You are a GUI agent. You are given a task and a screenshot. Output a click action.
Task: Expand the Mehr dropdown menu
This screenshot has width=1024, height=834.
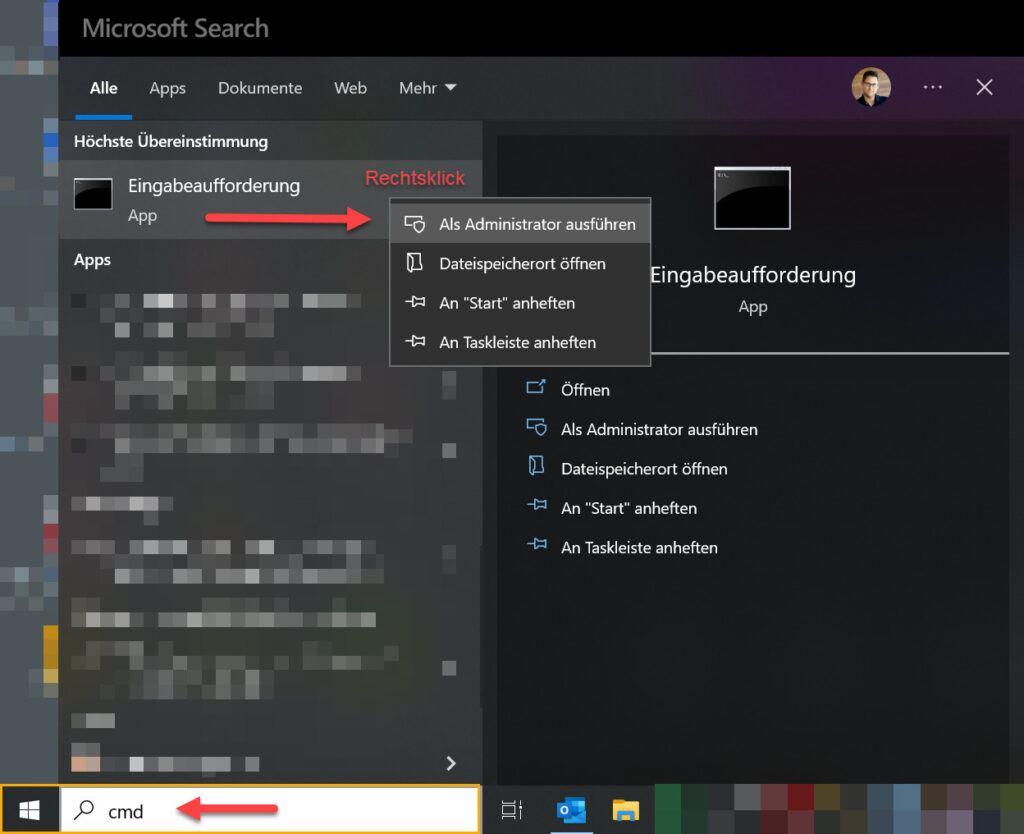(x=427, y=88)
